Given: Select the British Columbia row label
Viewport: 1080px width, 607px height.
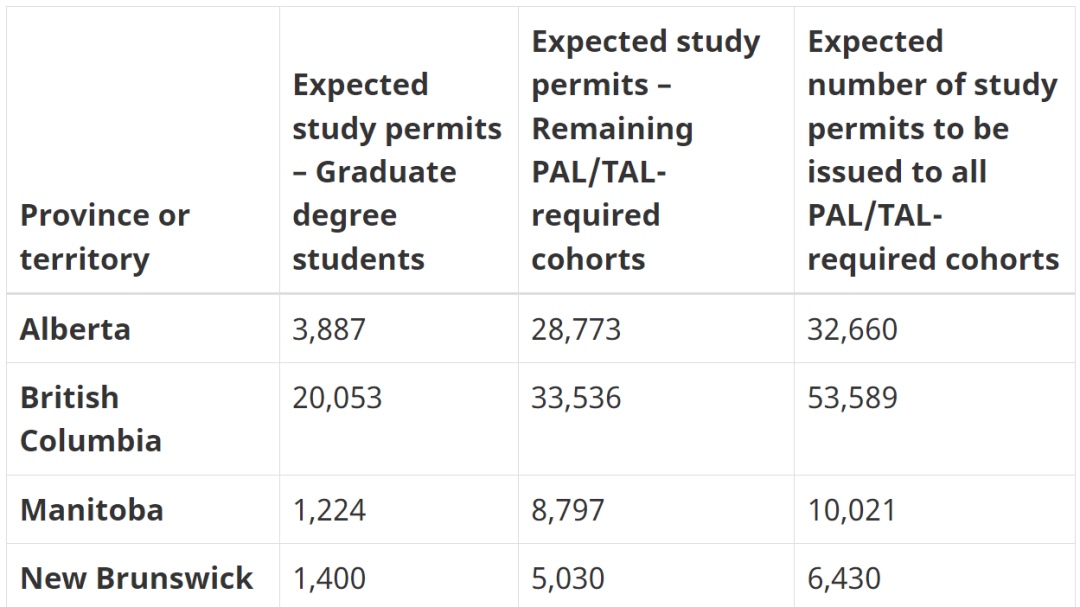Looking at the screenshot, I should (90, 419).
